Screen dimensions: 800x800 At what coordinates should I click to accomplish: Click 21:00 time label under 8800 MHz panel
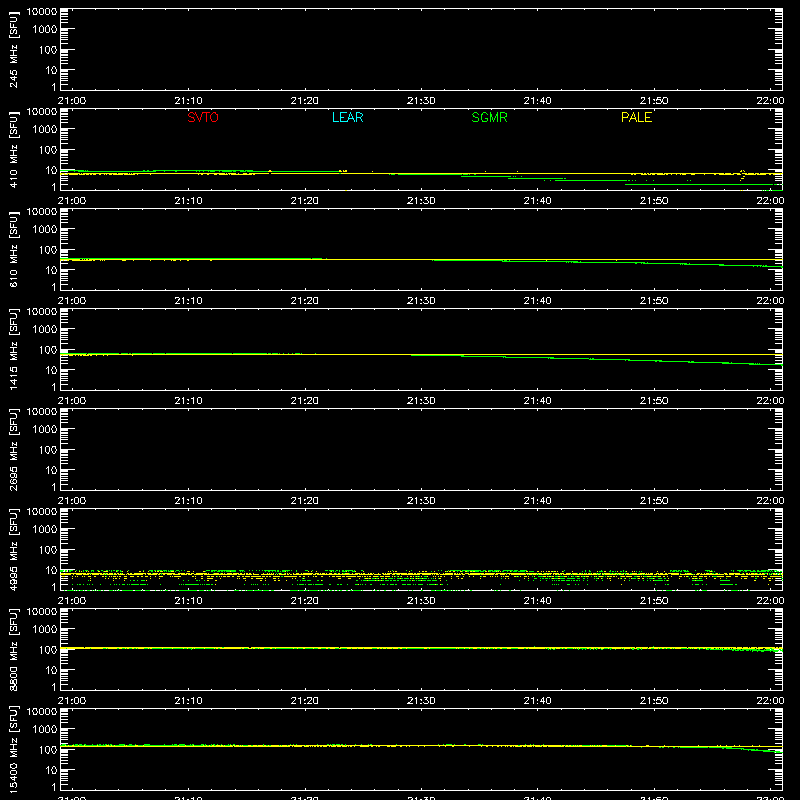pyautogui.click(x=72, y=701)
